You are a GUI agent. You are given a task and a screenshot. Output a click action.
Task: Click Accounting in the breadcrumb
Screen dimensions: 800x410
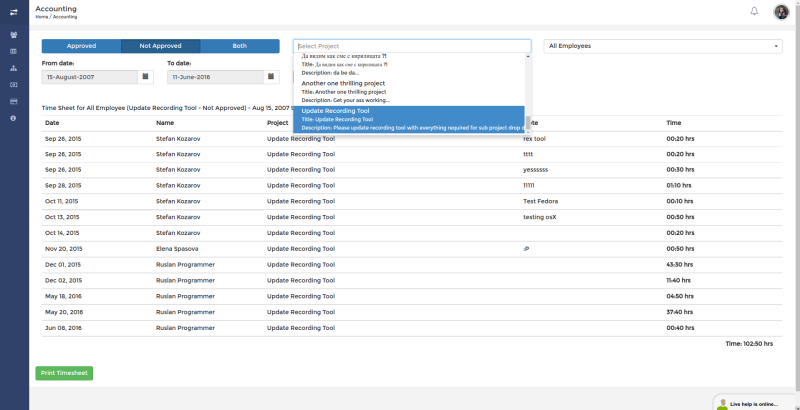pyautogui.click(x=65, y=17)
